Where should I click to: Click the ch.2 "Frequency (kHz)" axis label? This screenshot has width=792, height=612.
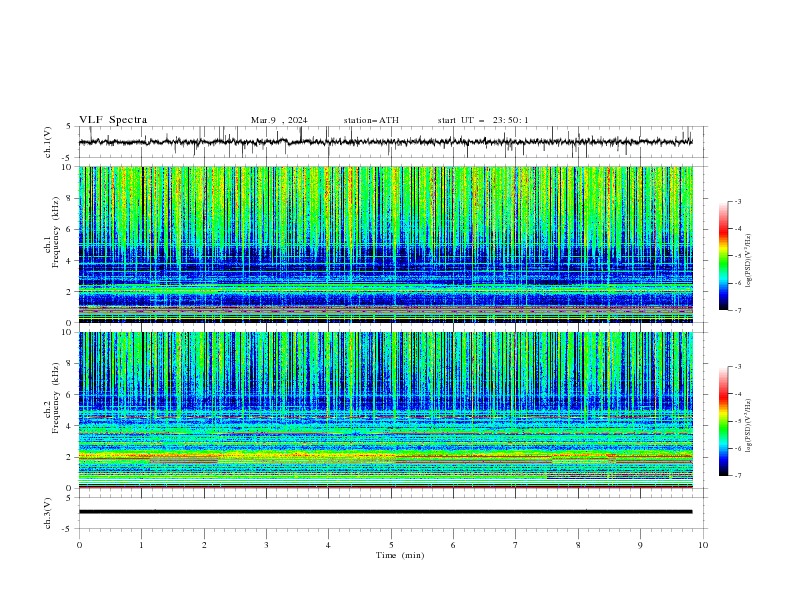56,398
